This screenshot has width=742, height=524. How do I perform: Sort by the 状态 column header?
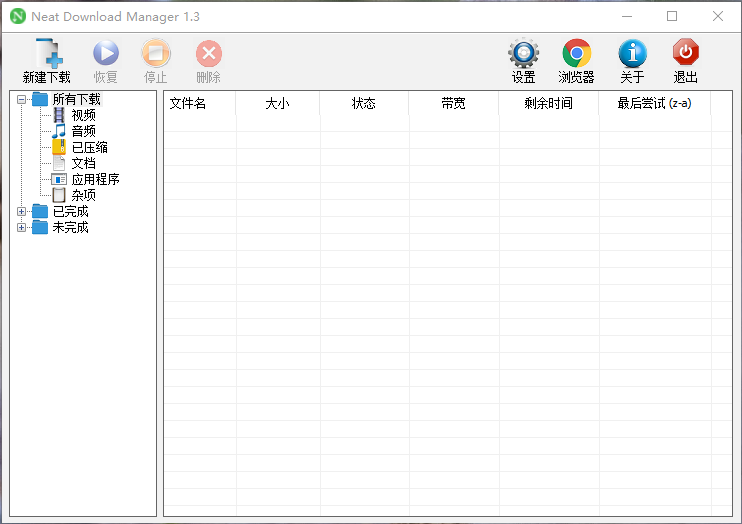pyautogui.click(x=364, y=103)
